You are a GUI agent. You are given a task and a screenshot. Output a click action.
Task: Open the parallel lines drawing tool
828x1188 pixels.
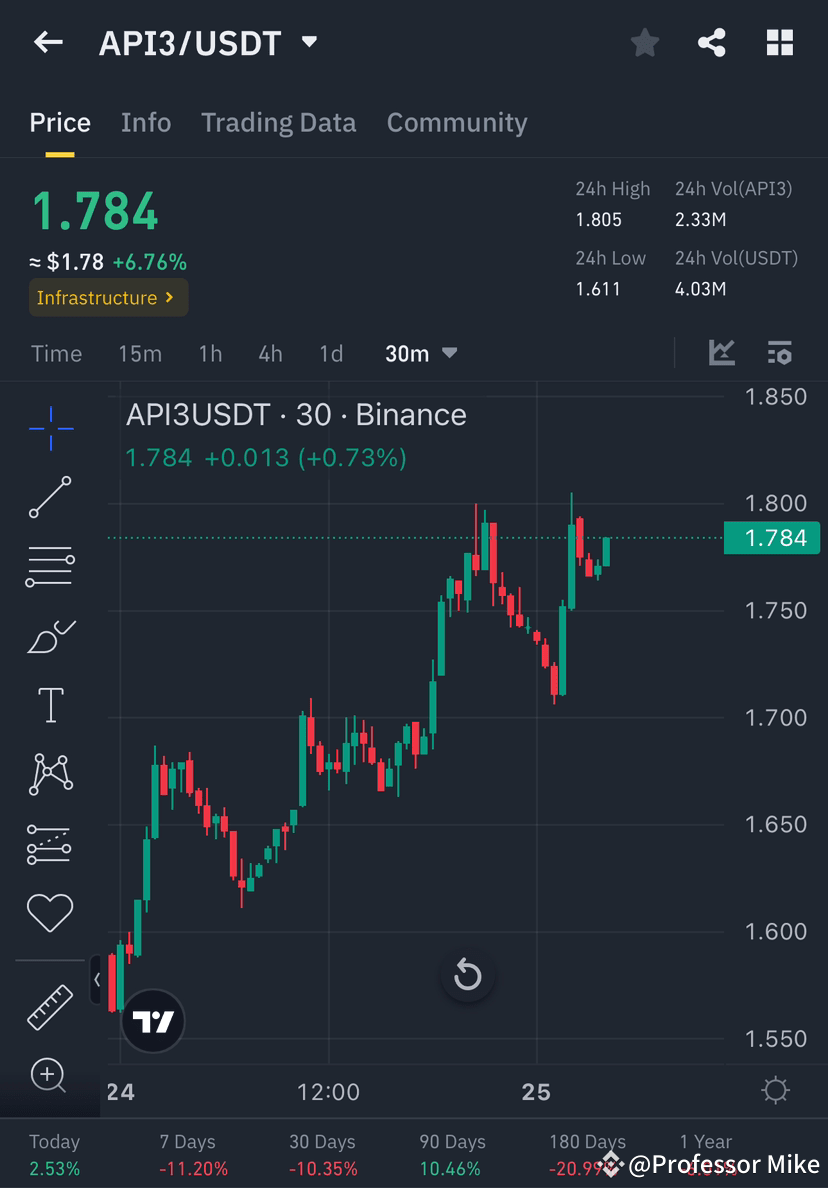click(x=50, y=565)
